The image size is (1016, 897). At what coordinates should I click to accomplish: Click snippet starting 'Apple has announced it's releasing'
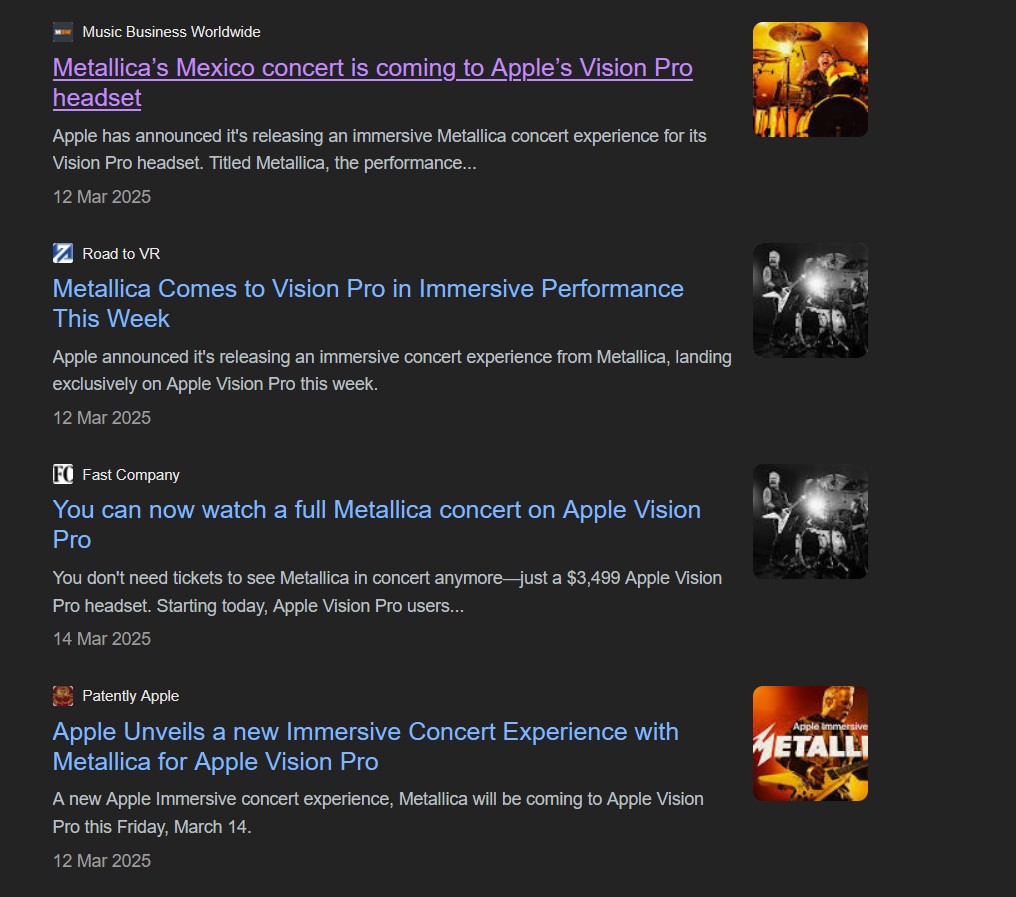379,150
